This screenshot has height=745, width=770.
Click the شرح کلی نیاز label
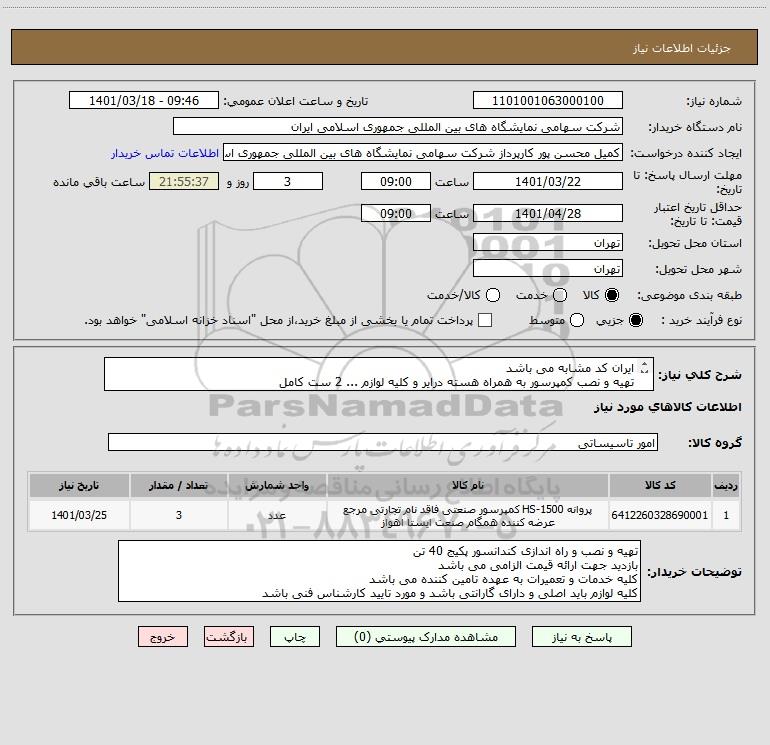click(x=700, y=375)
